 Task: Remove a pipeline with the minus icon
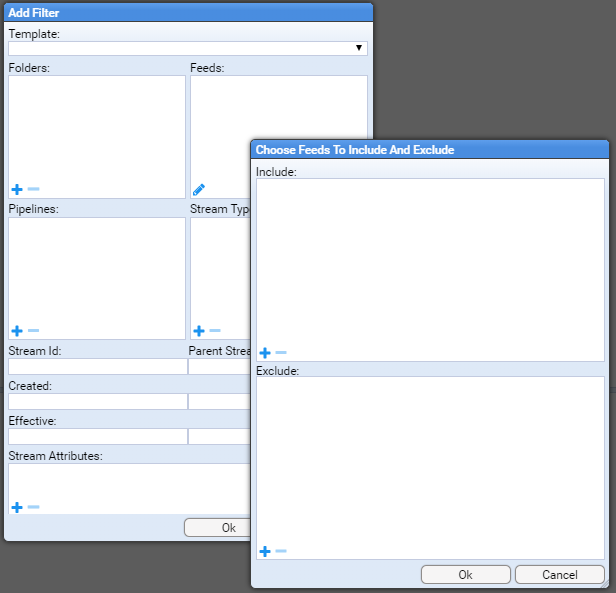pos(33,331)
